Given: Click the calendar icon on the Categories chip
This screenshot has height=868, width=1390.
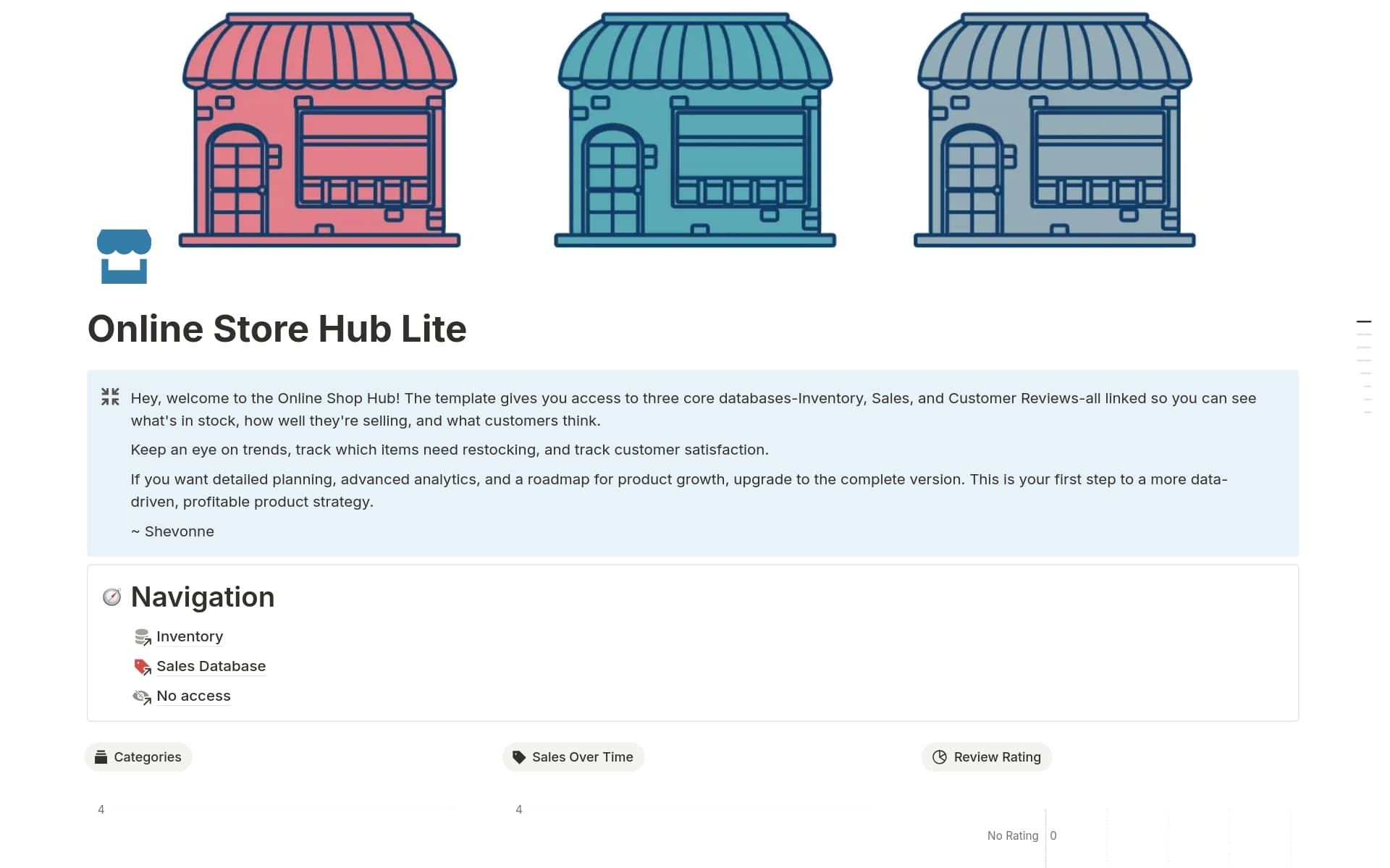Looking at the screenshot, I should [102, 757].
